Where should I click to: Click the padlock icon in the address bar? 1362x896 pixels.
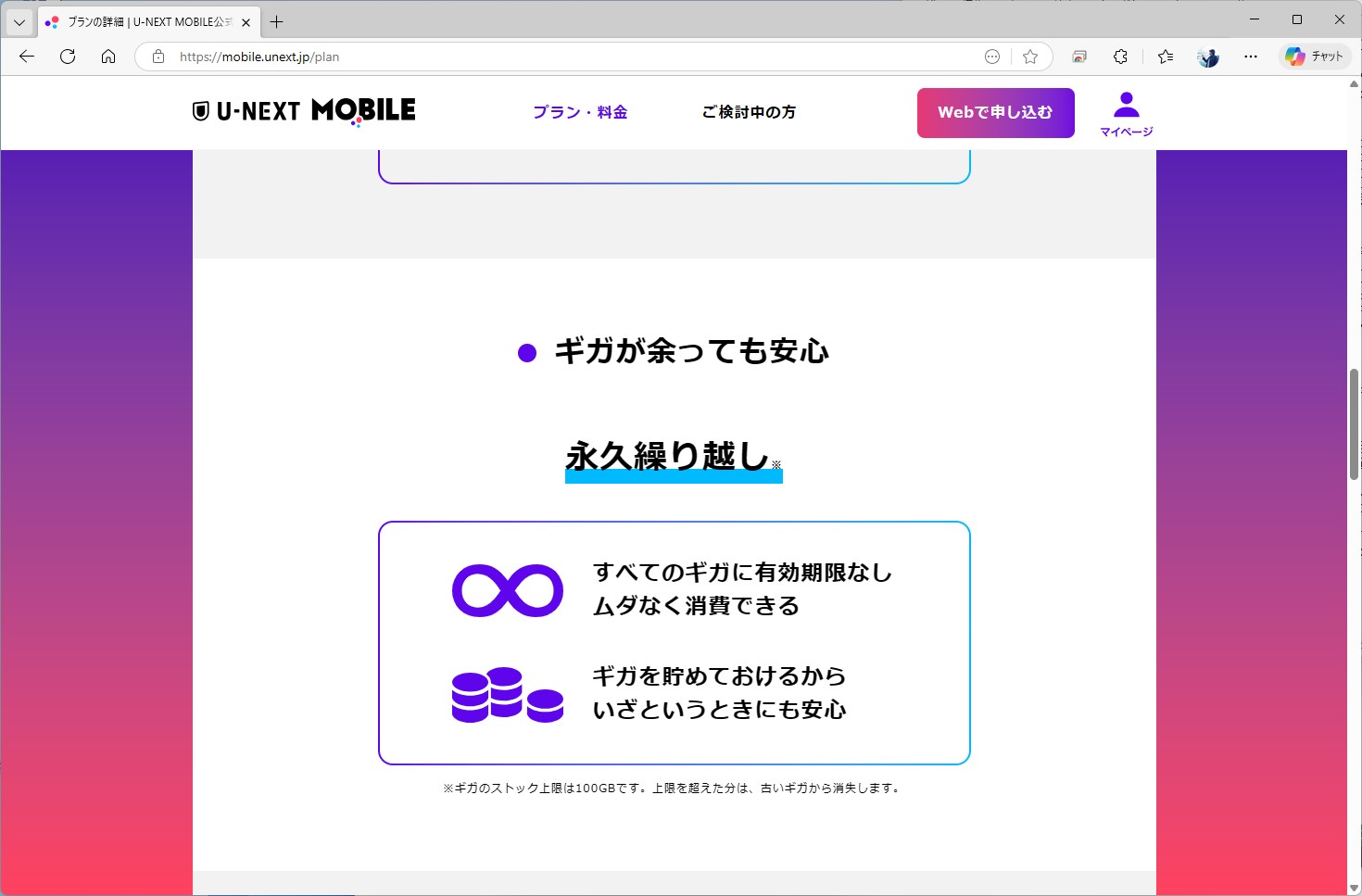pos(159,57)
